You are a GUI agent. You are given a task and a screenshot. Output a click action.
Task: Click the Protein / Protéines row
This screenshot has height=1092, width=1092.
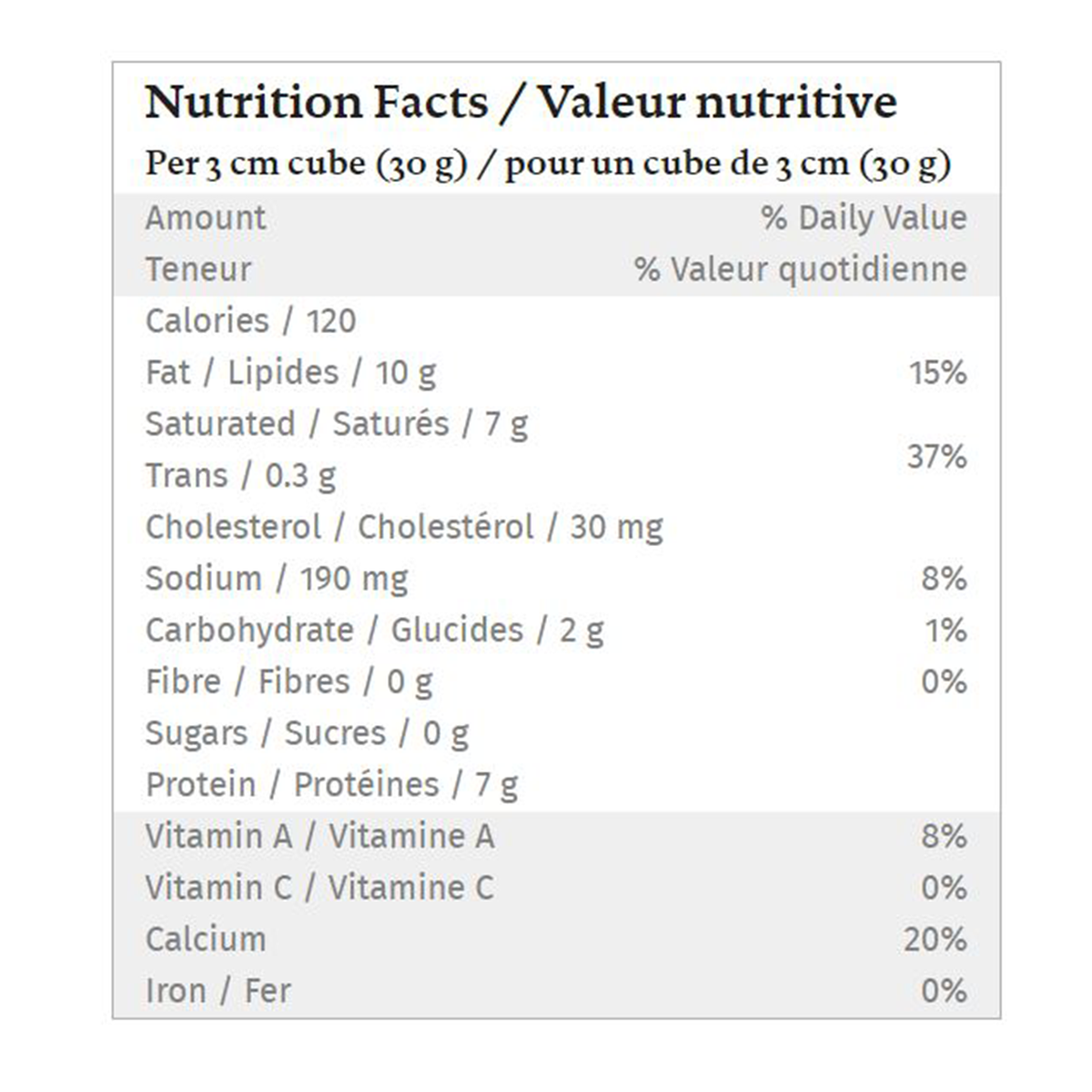click(331, 785)
